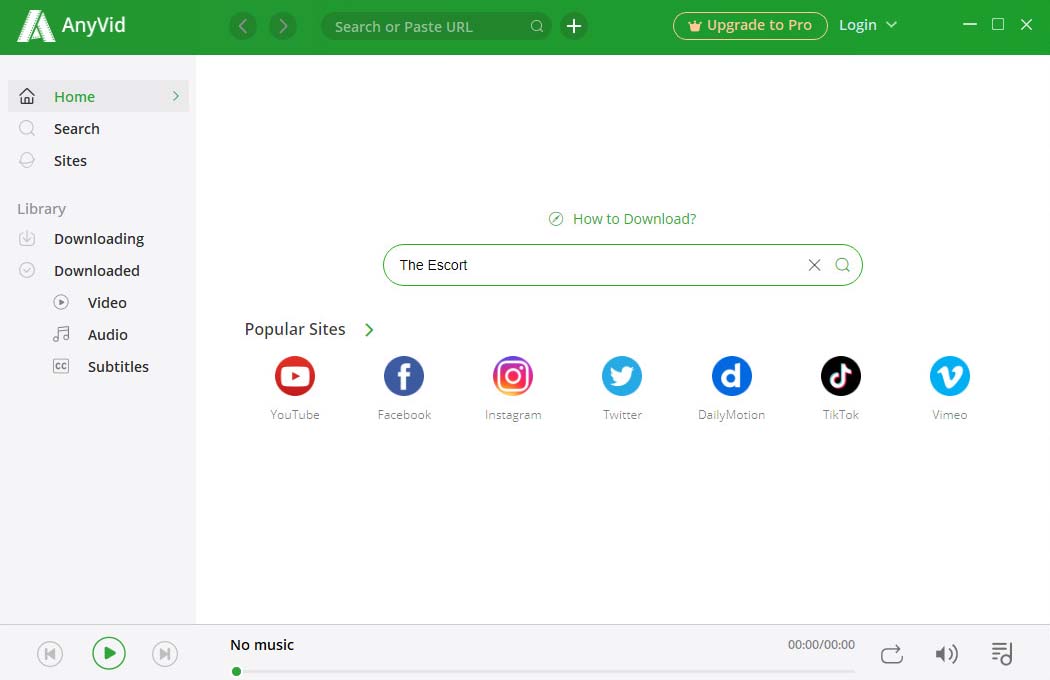Click the top bar search magnifier icon
This screenshot has height=680, width=1050.
(536, 26)
